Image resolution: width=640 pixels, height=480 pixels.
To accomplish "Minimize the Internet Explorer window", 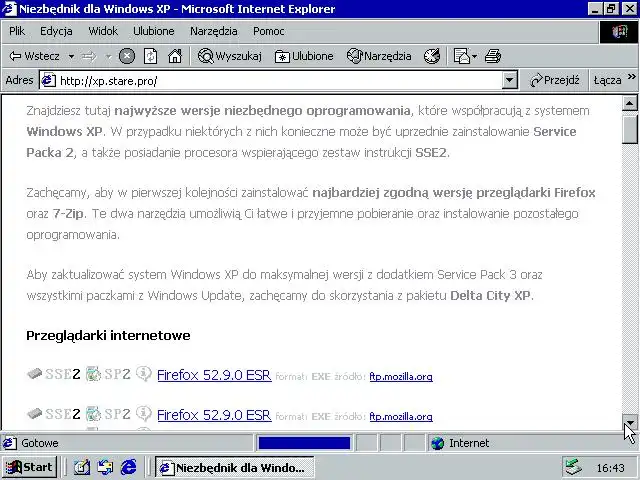I will 595,9.
